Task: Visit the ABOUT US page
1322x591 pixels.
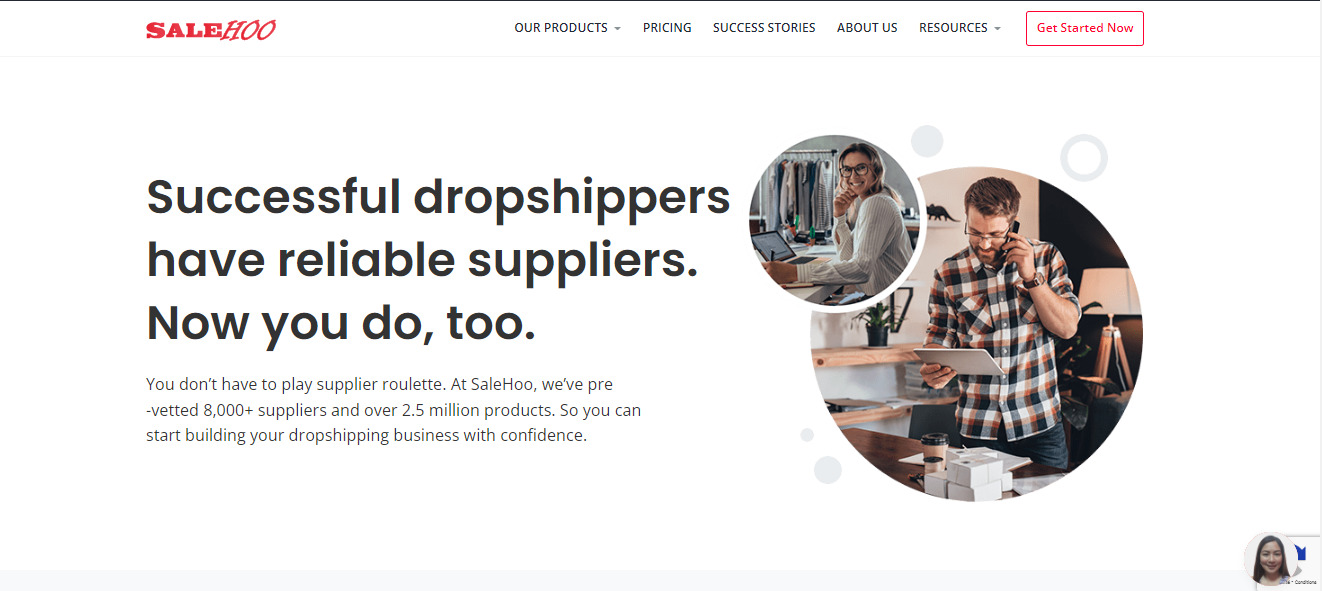Action: [867, 28]
